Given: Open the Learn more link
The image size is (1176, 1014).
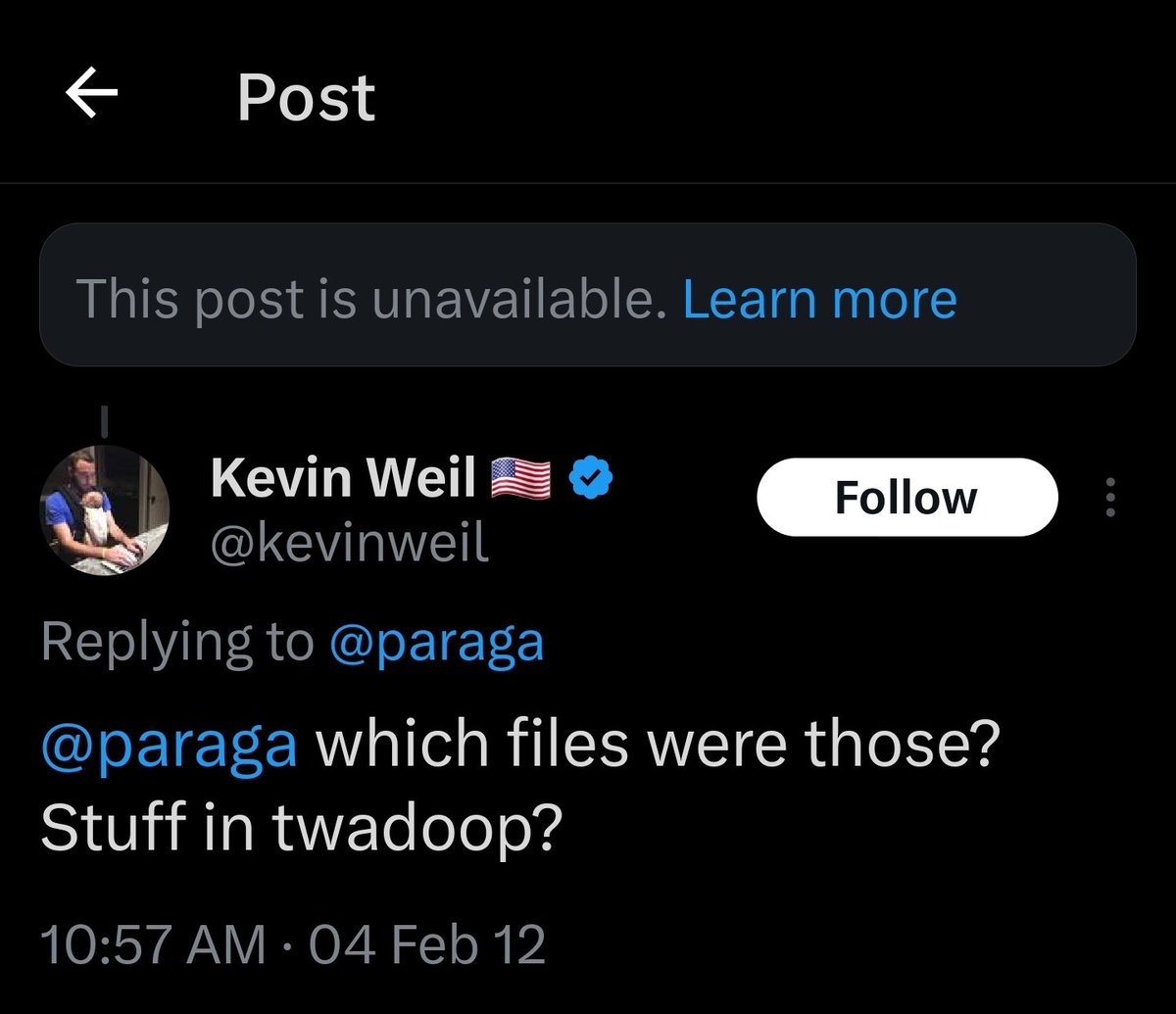Looking at the screenshot, I should click(x=819, y=299).
